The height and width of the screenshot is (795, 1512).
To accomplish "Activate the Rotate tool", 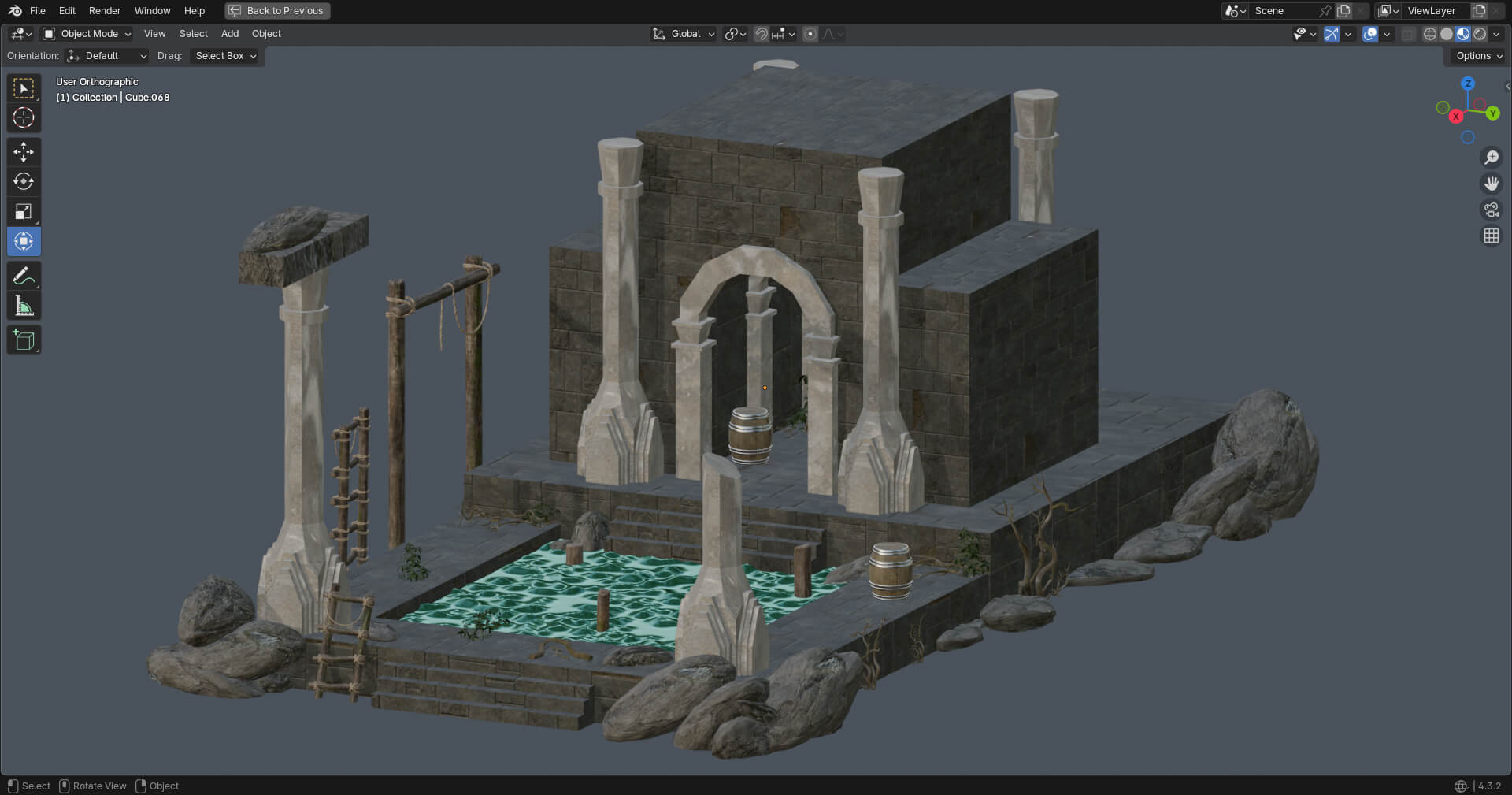I will 24,182.
